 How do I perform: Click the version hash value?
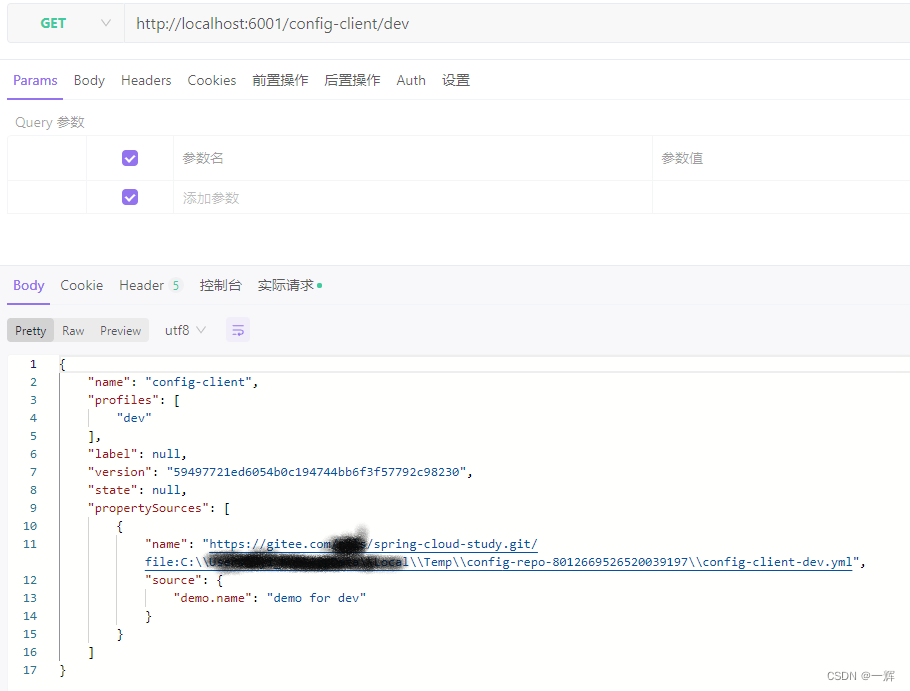click(316, 472)
